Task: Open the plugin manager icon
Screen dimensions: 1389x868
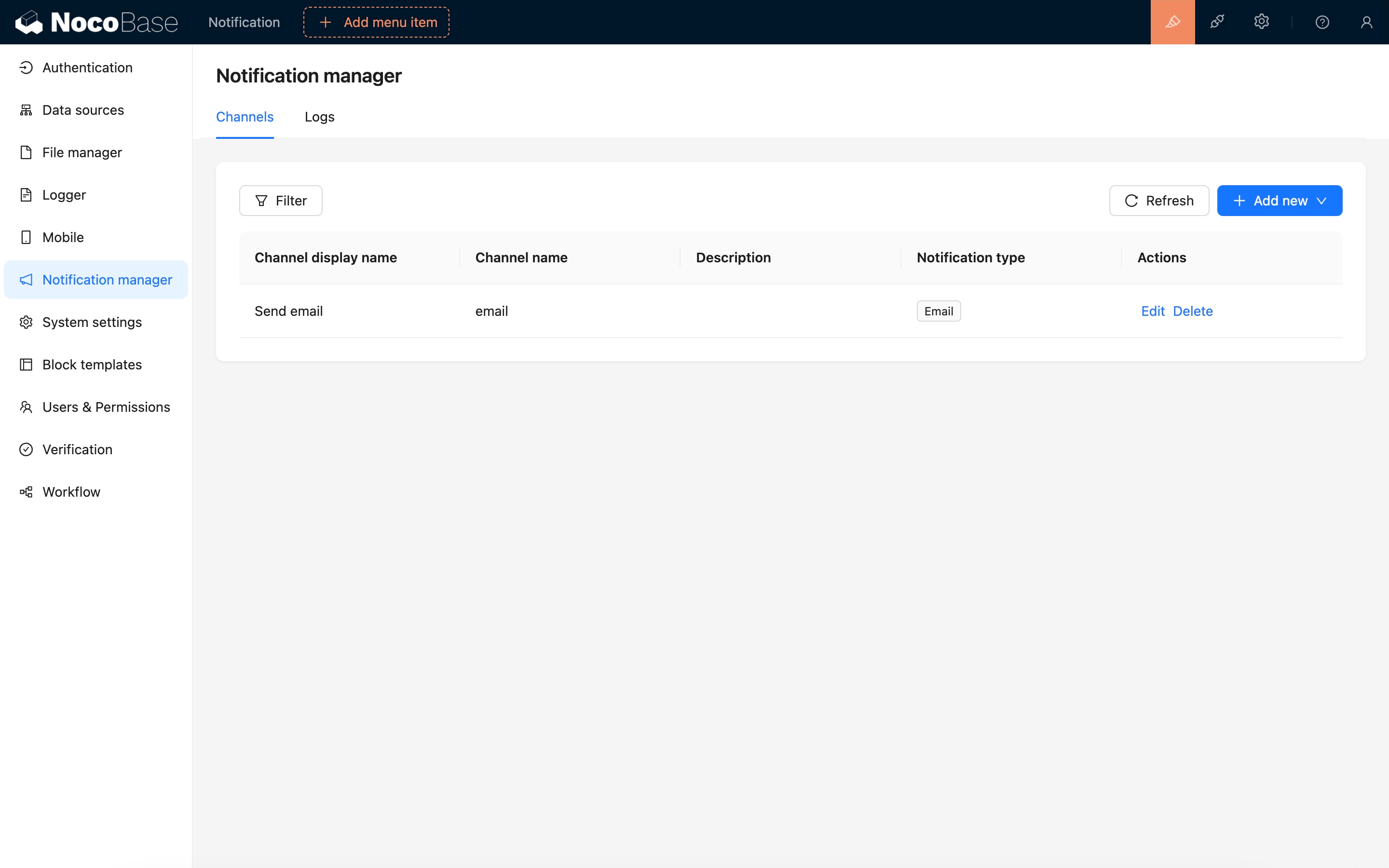Action: coord(1217,22)
